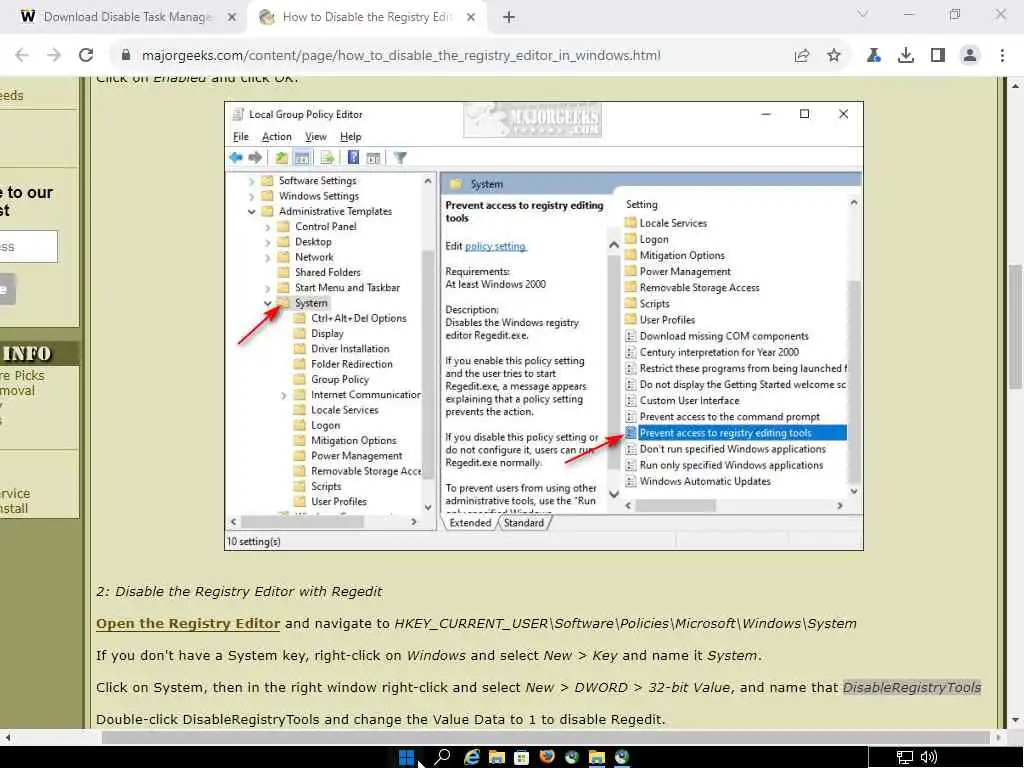Click the email input box in left sidebar
The image size is (1024, 768).
[x=28, y=247]
